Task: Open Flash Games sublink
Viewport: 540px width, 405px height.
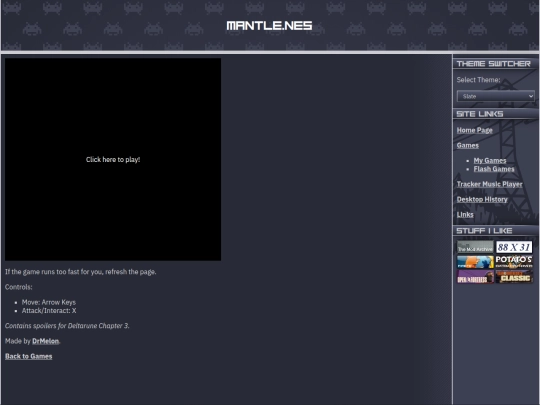Action: coord(494,169)
